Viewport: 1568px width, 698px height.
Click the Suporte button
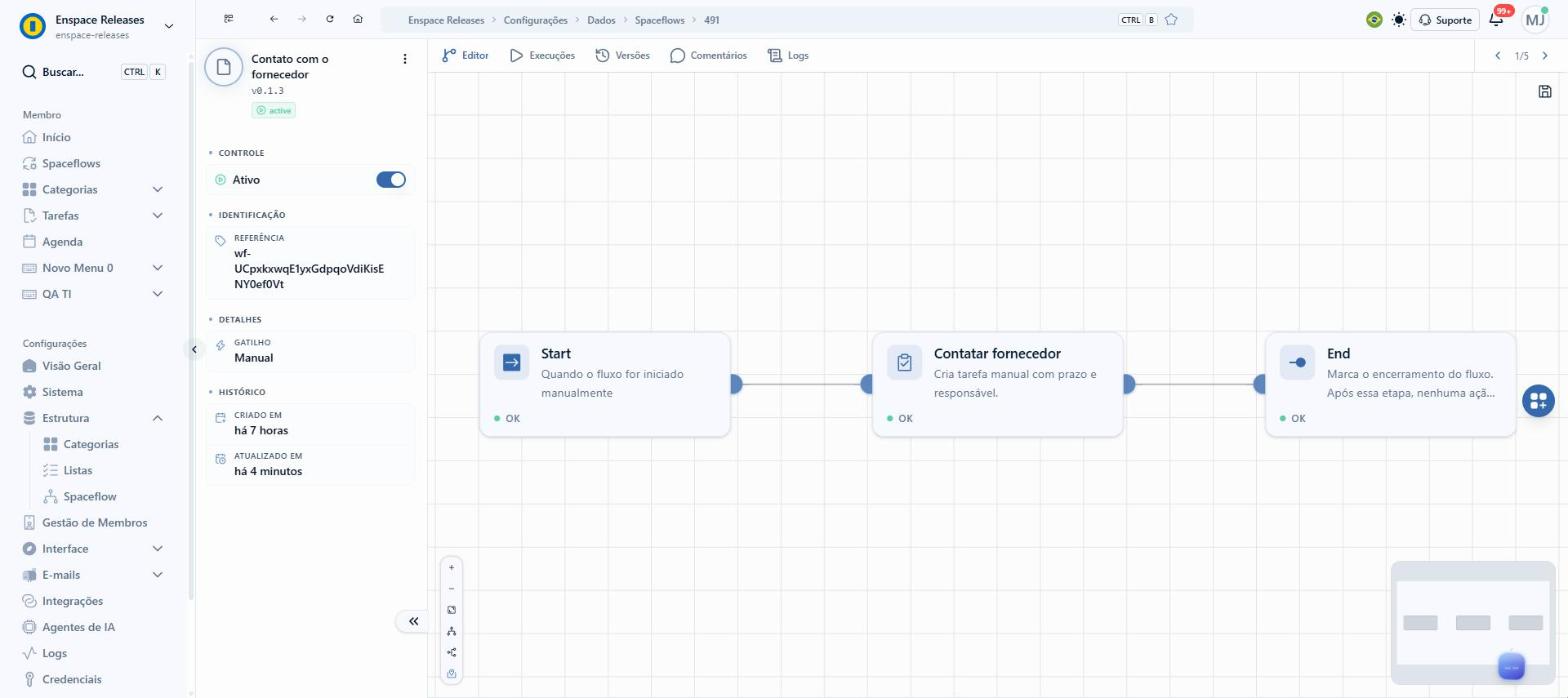(1445, 20)
